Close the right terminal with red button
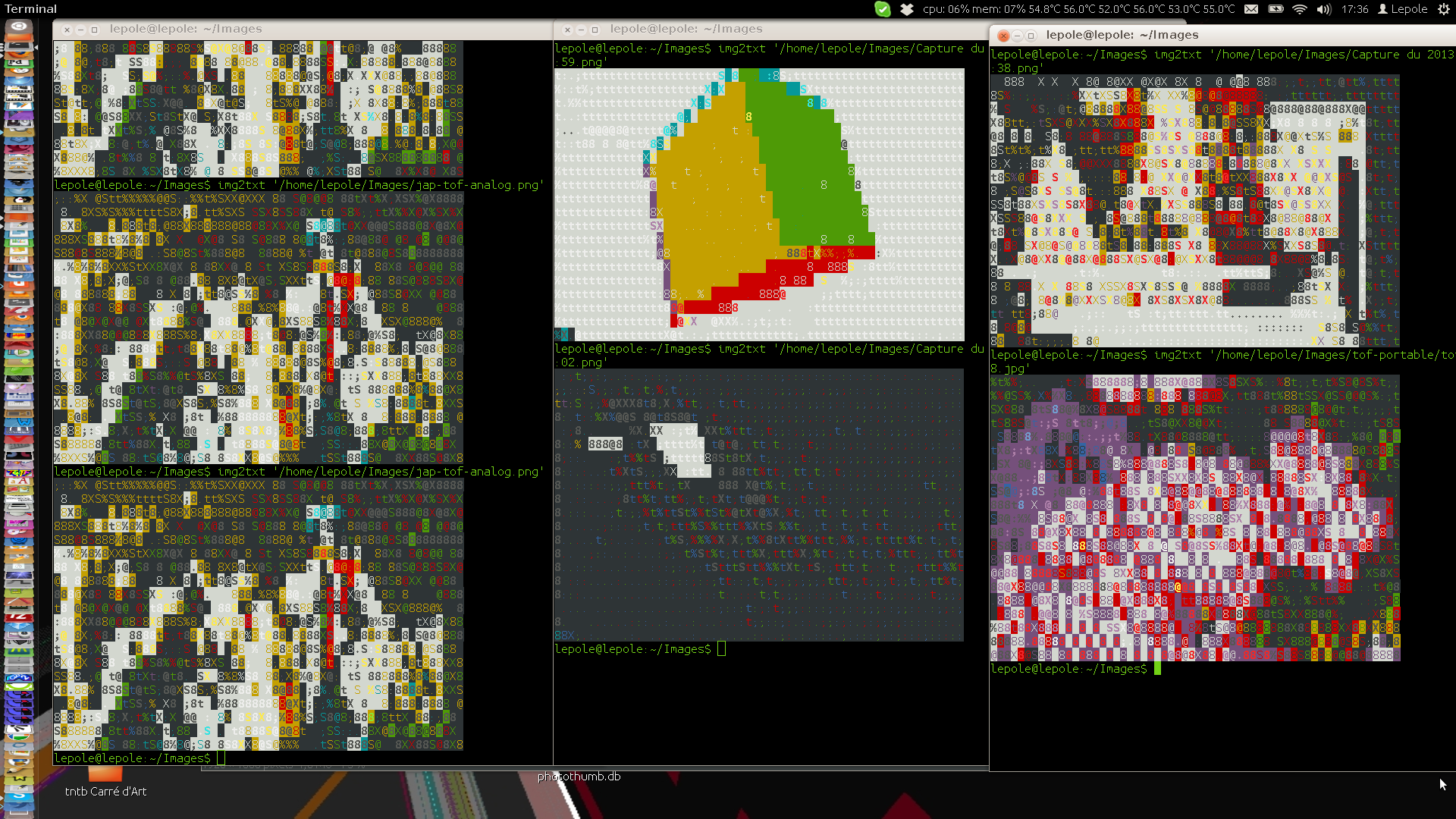 click(x=1003, y=36)
